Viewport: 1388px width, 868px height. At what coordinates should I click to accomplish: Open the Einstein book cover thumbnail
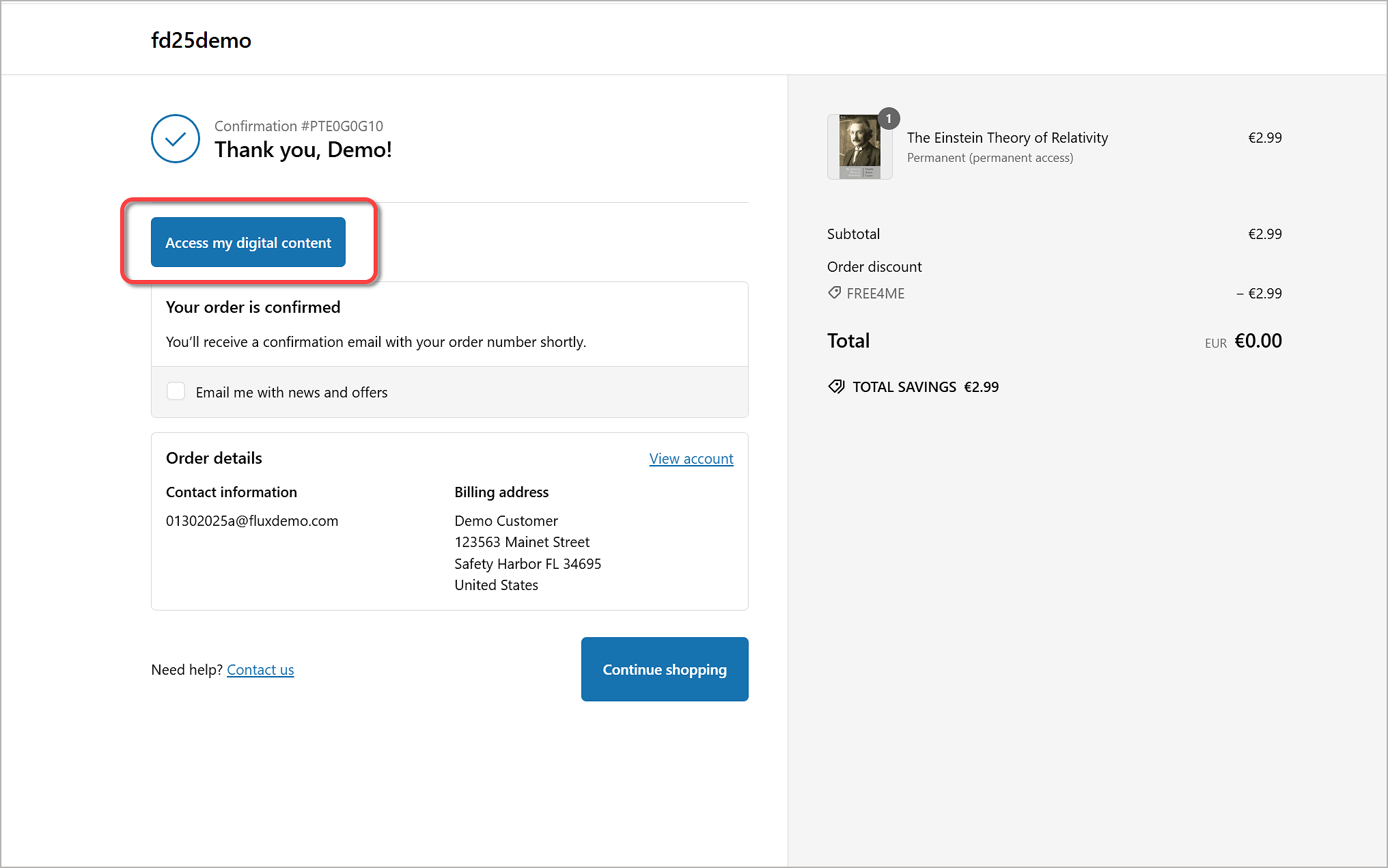click(859, 148)
